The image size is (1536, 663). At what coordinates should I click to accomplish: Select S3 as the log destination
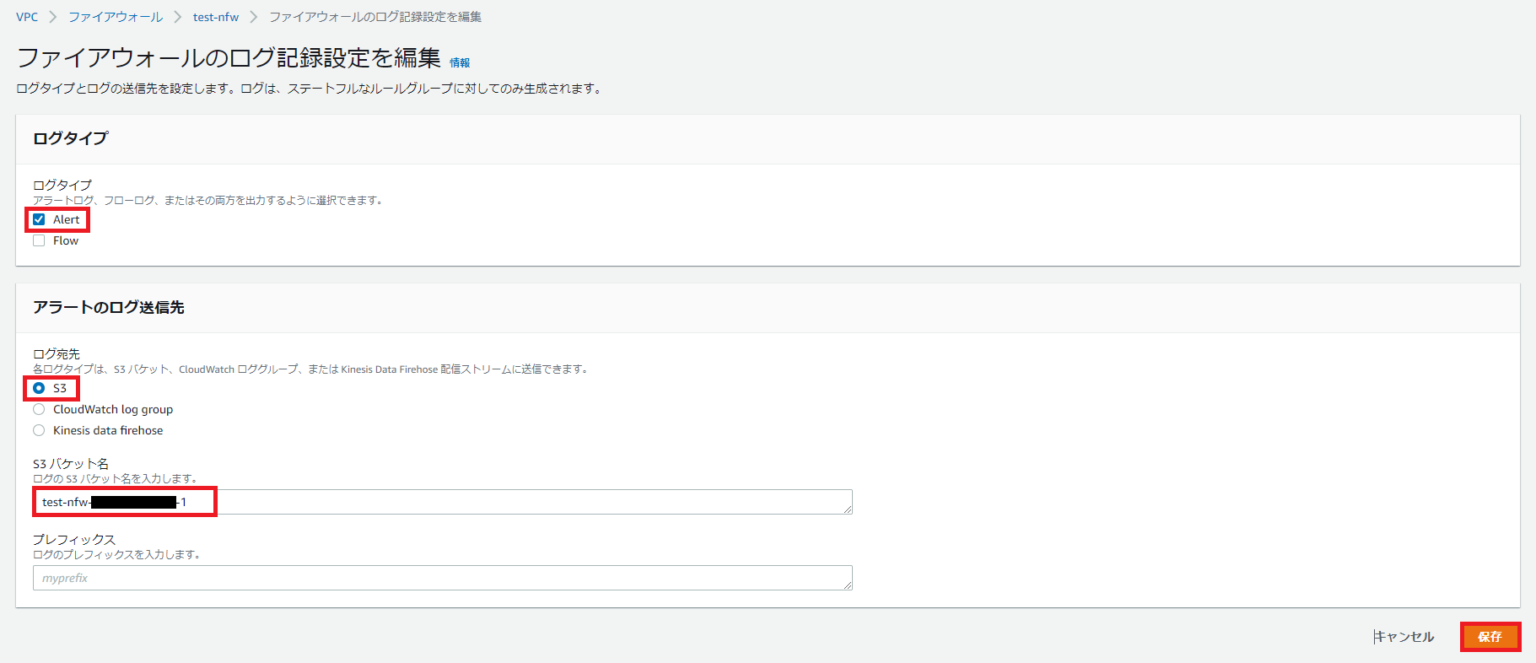click(37, 387)
